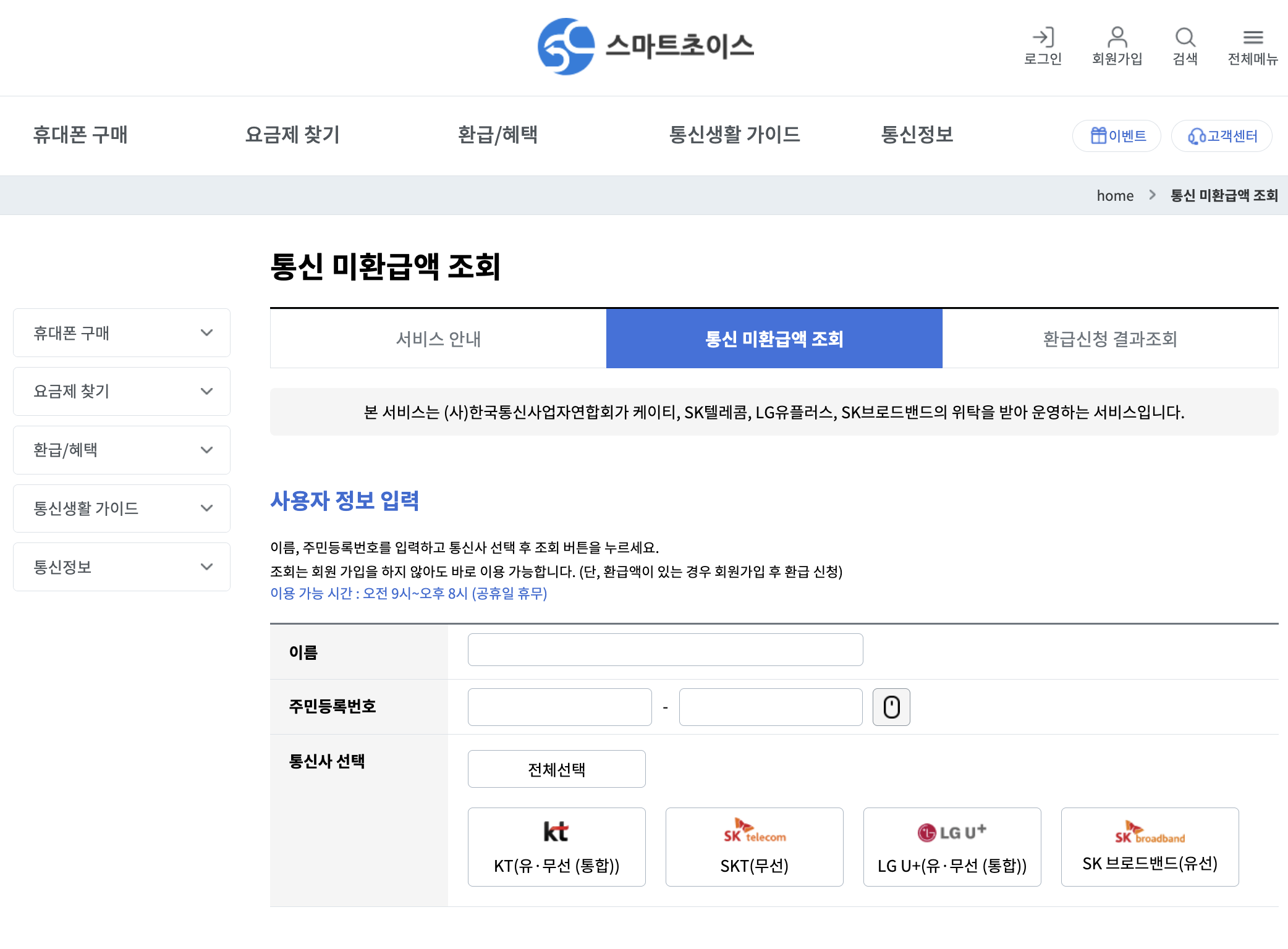Open the 회원가입 sign-up icon

pyautogui.click(x=1117, y=46)
